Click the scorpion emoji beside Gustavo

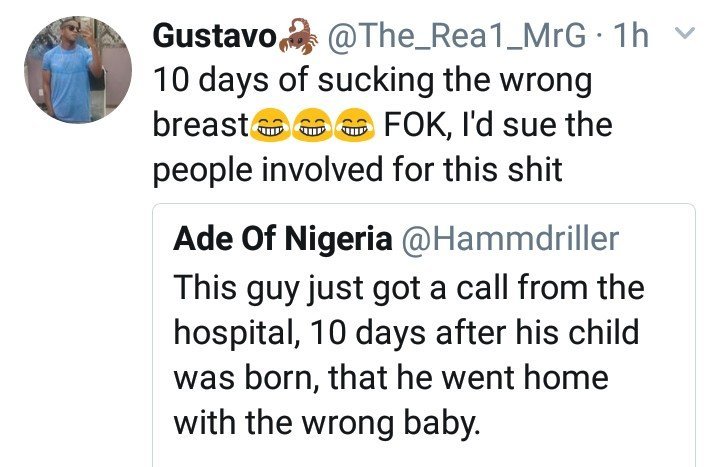(297, 36)
